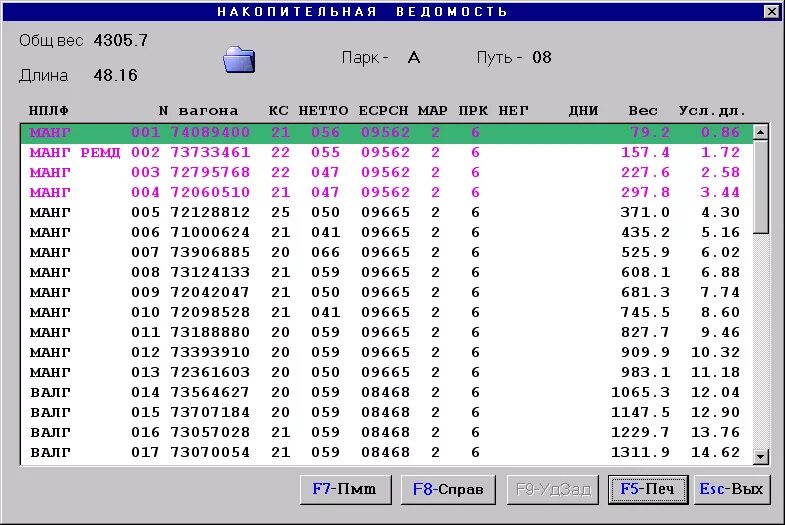Click weight cell 79.2 in highlighted row
This screenshot has width=785, height=525.
[x=650, y=133]
